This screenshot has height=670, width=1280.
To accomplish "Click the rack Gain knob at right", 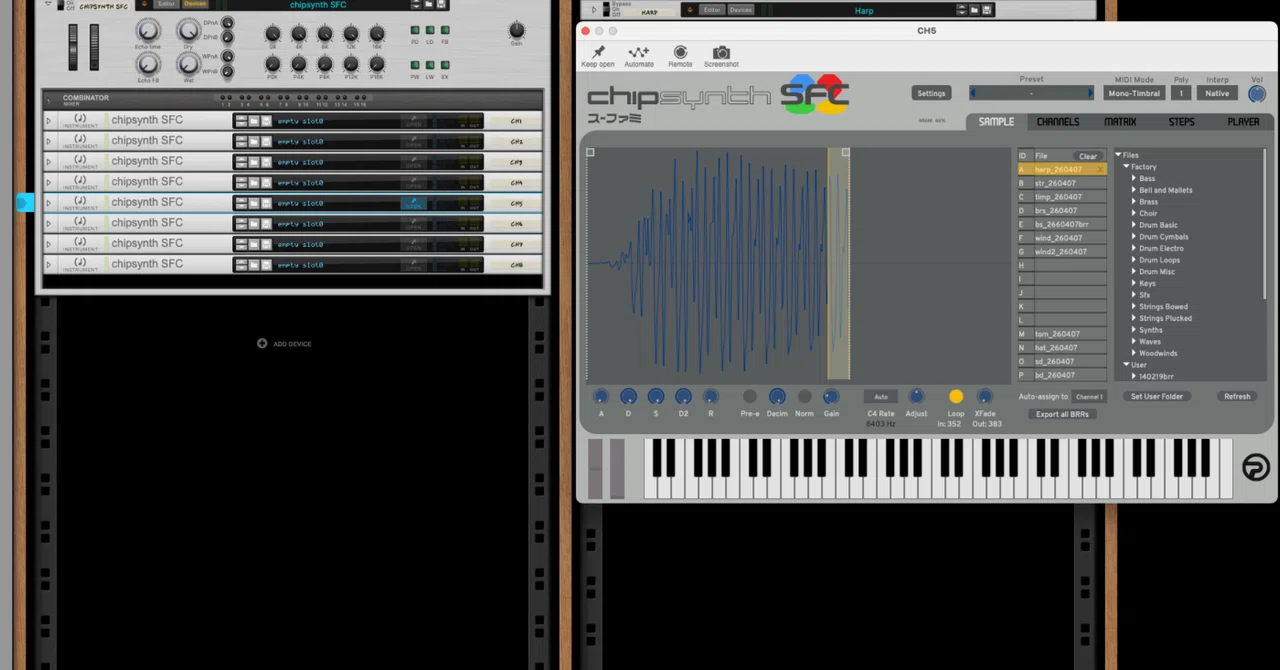I will 516,31.
